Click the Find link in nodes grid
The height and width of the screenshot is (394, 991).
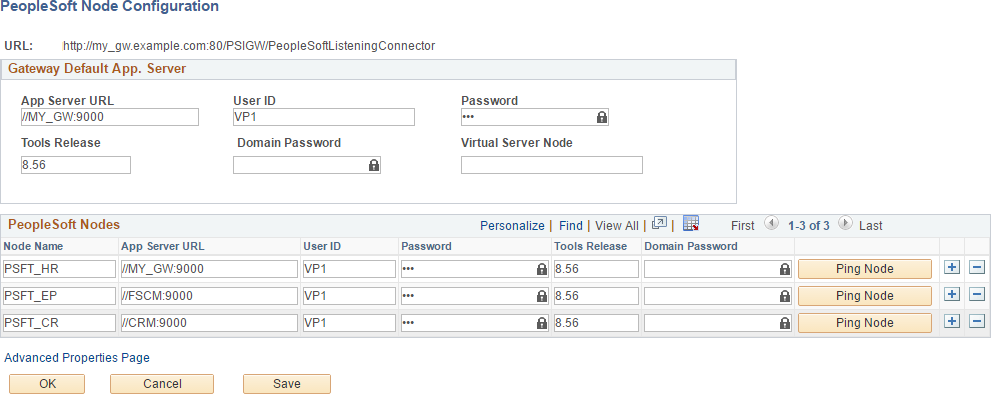click(x=571, y=226)
